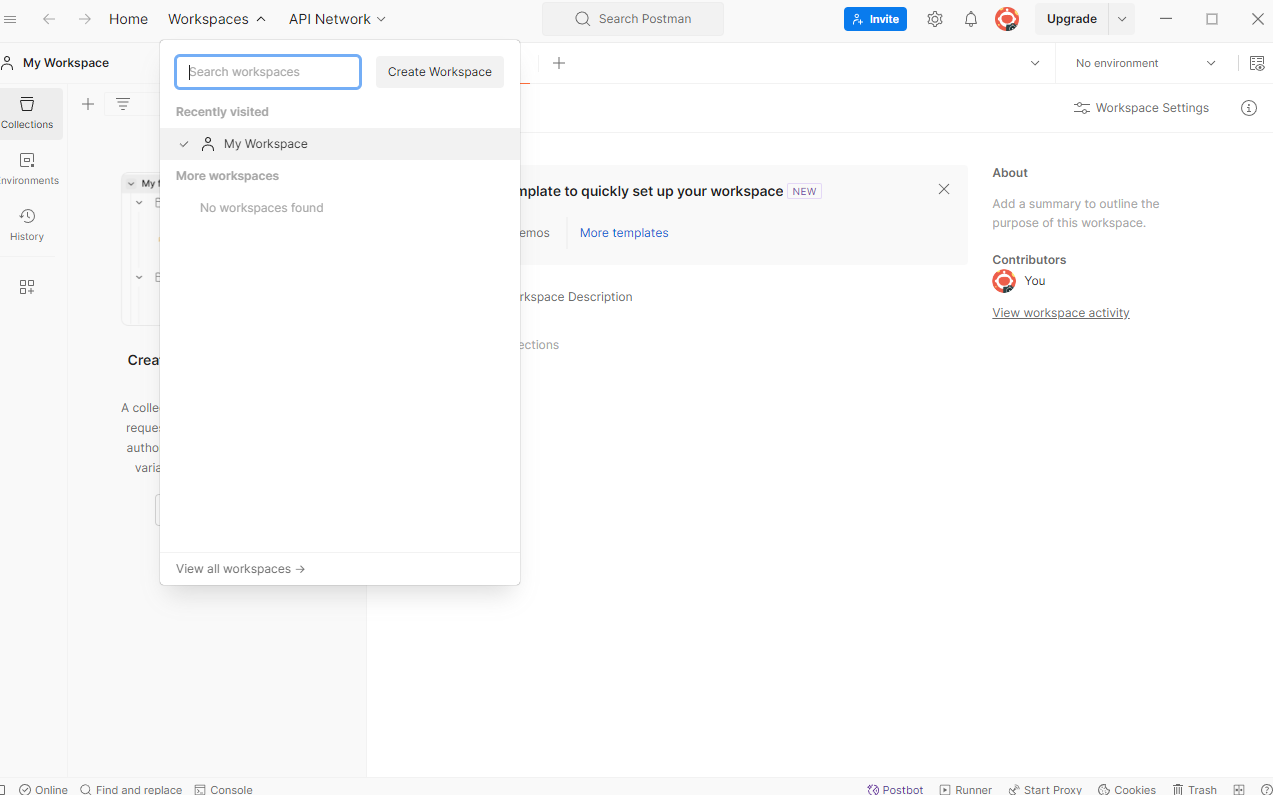Open the Trash
The height and width of the screenshot is (795, 1273).
coord(1195,789)
